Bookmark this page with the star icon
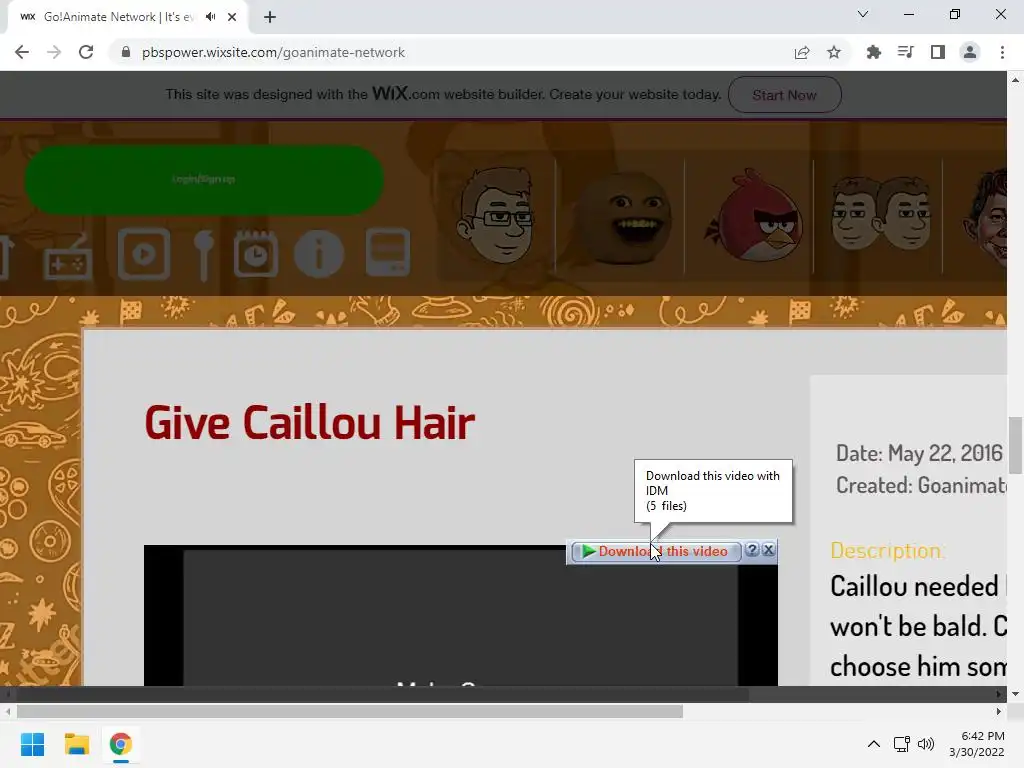 point(834,52)
